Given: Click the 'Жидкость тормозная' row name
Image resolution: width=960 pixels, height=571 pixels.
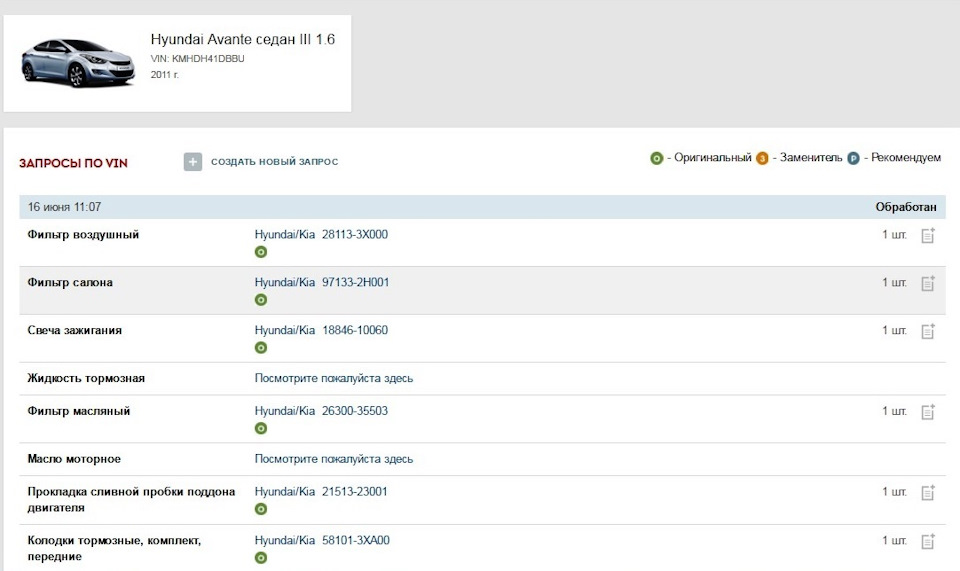Looking at the screenshot, I should click(x=86, y=378).
